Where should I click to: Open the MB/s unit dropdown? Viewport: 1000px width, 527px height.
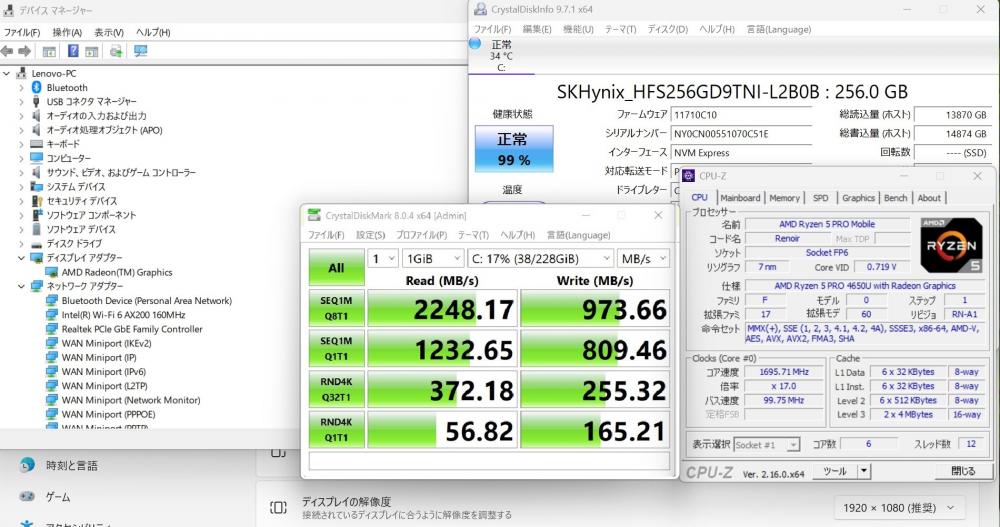tap(643, 258)
